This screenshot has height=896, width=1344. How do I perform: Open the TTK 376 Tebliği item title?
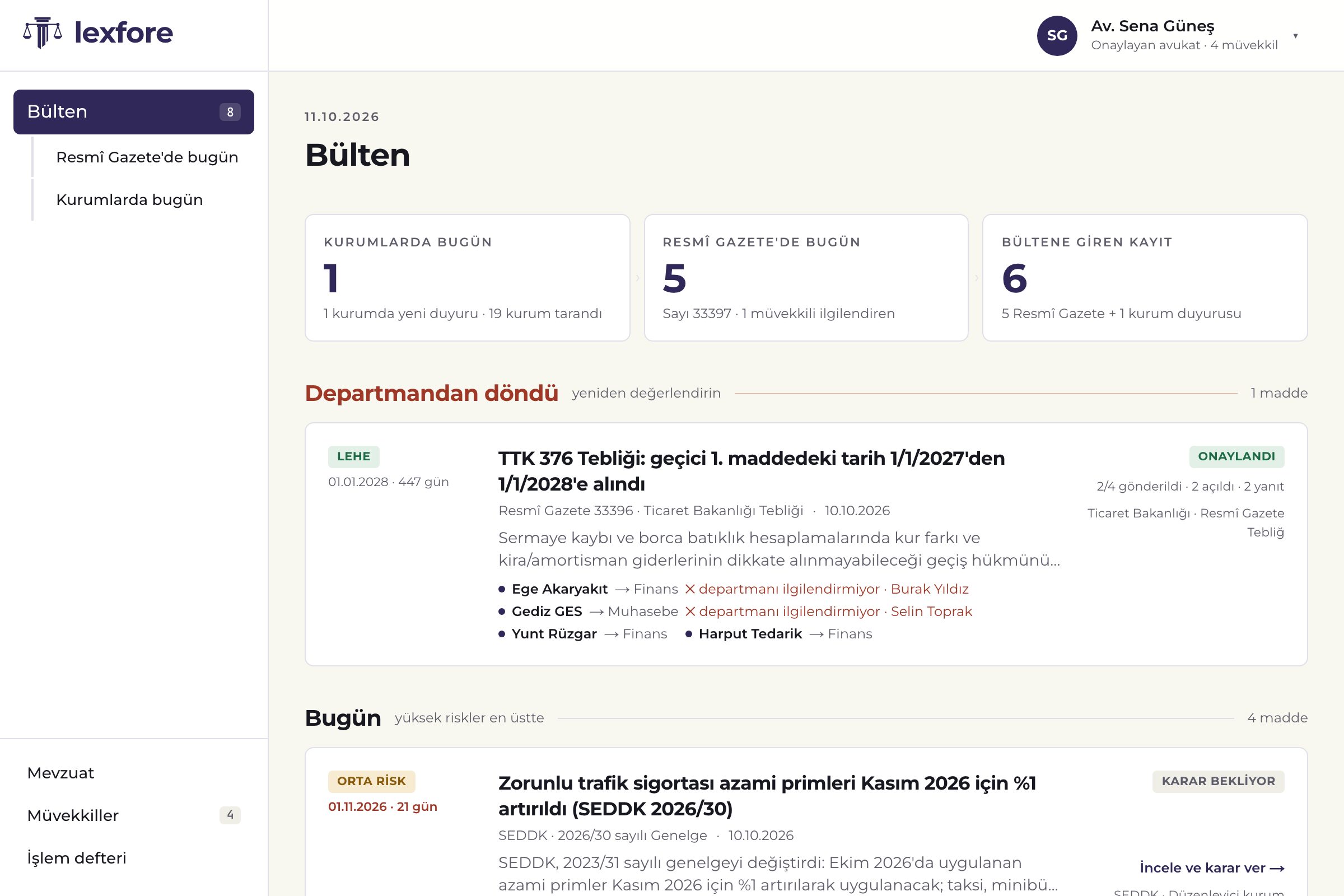752,471
